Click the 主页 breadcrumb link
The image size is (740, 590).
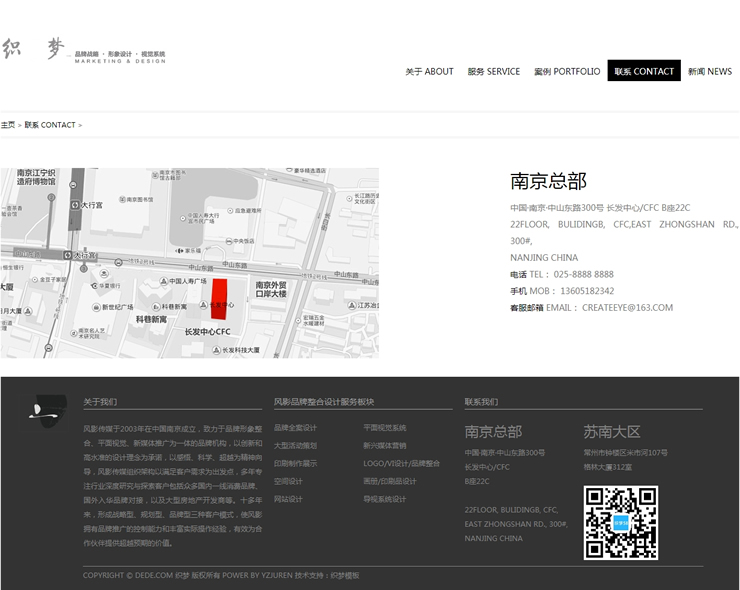(8, 125)
